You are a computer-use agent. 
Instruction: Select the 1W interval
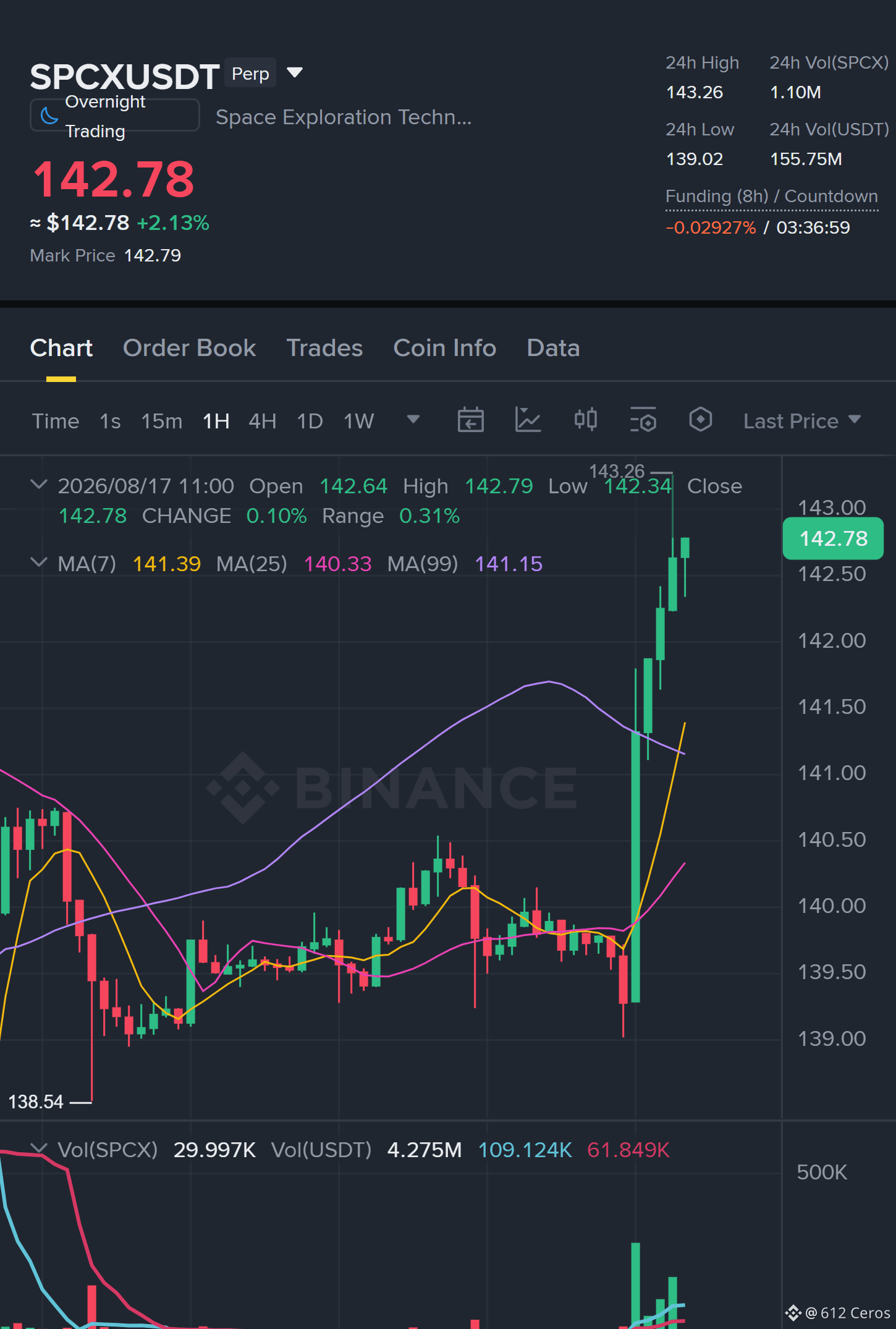pos(359,421)
